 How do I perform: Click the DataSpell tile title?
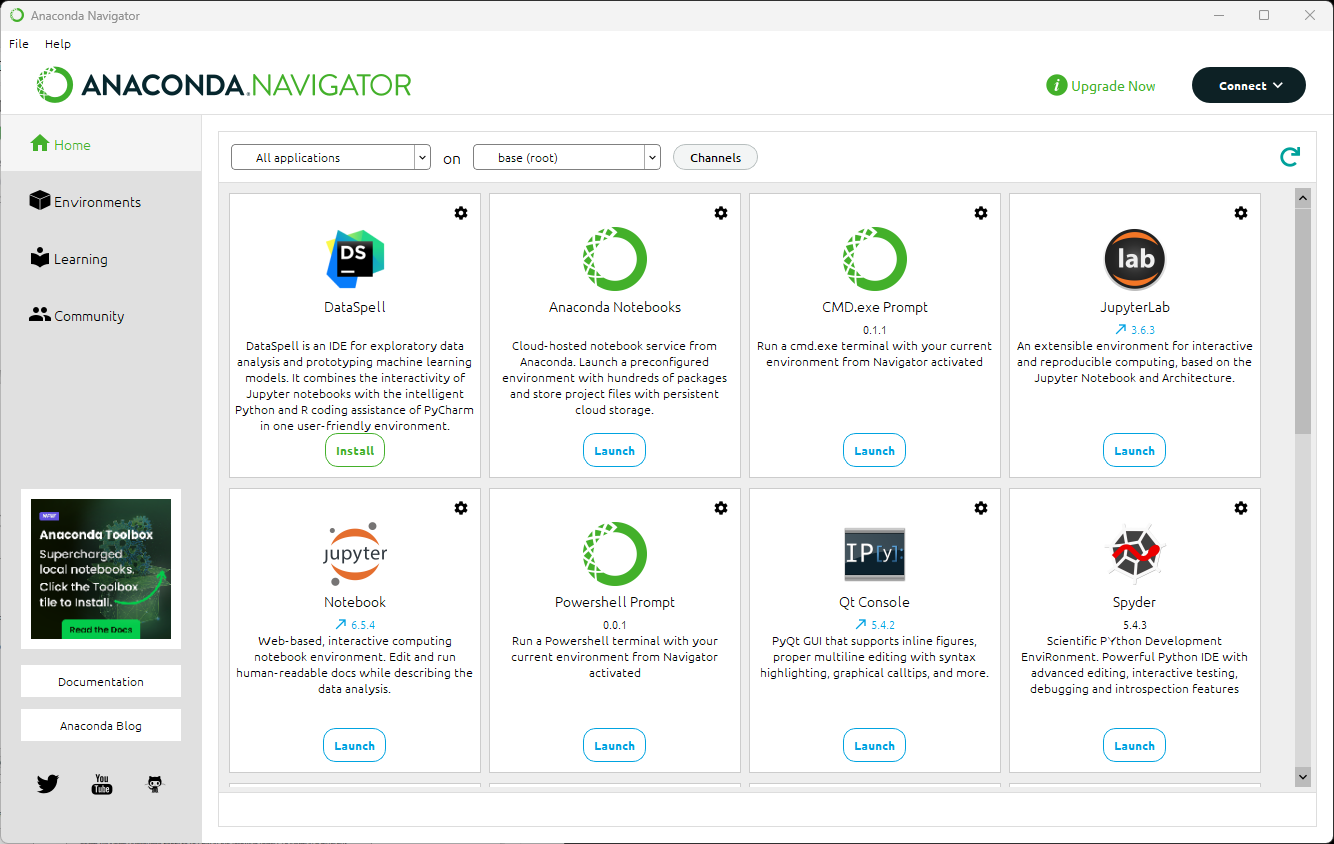coord(355,307)
